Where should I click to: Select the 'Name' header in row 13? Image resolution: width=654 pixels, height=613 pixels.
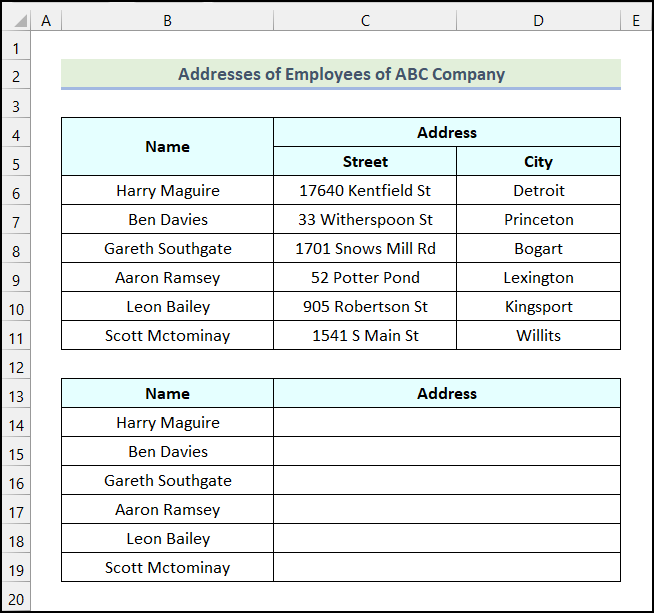click(x=167, y=393)
